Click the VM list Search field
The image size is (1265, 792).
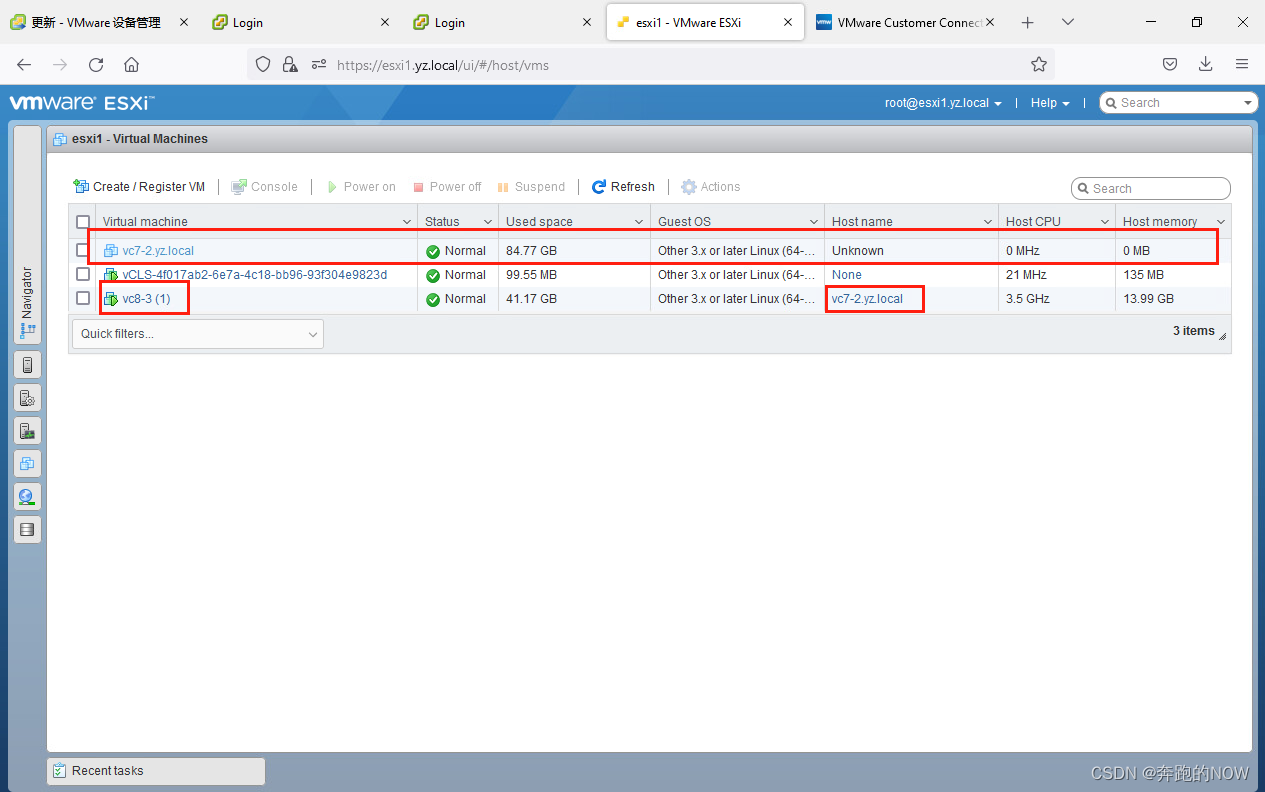click(x=1151, y=188)
